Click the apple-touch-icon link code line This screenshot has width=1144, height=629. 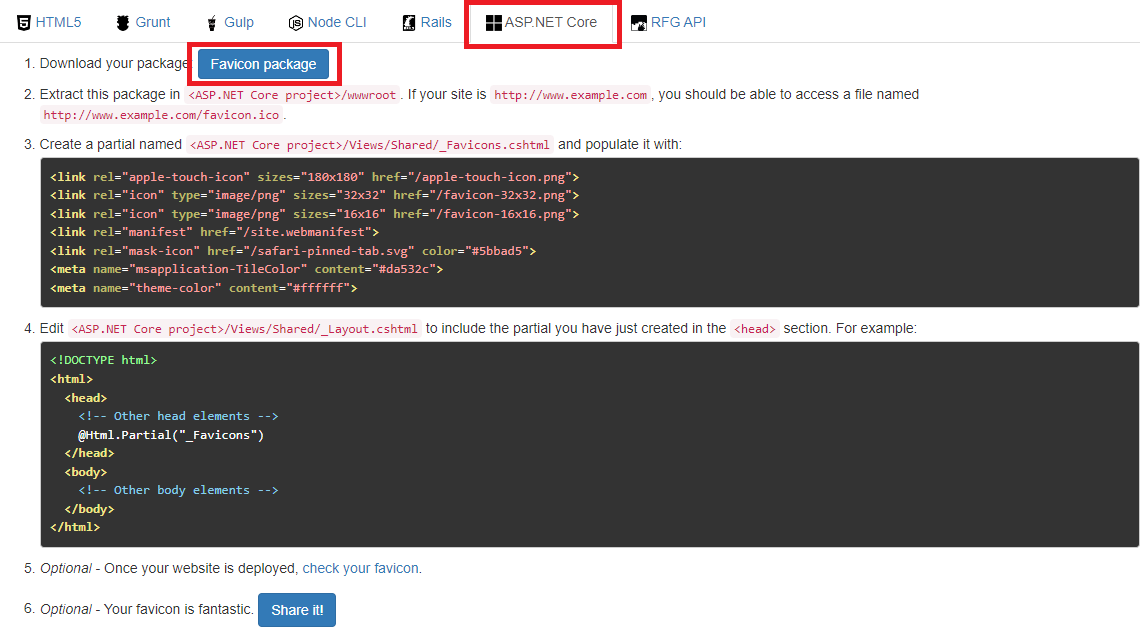(314, 177)
